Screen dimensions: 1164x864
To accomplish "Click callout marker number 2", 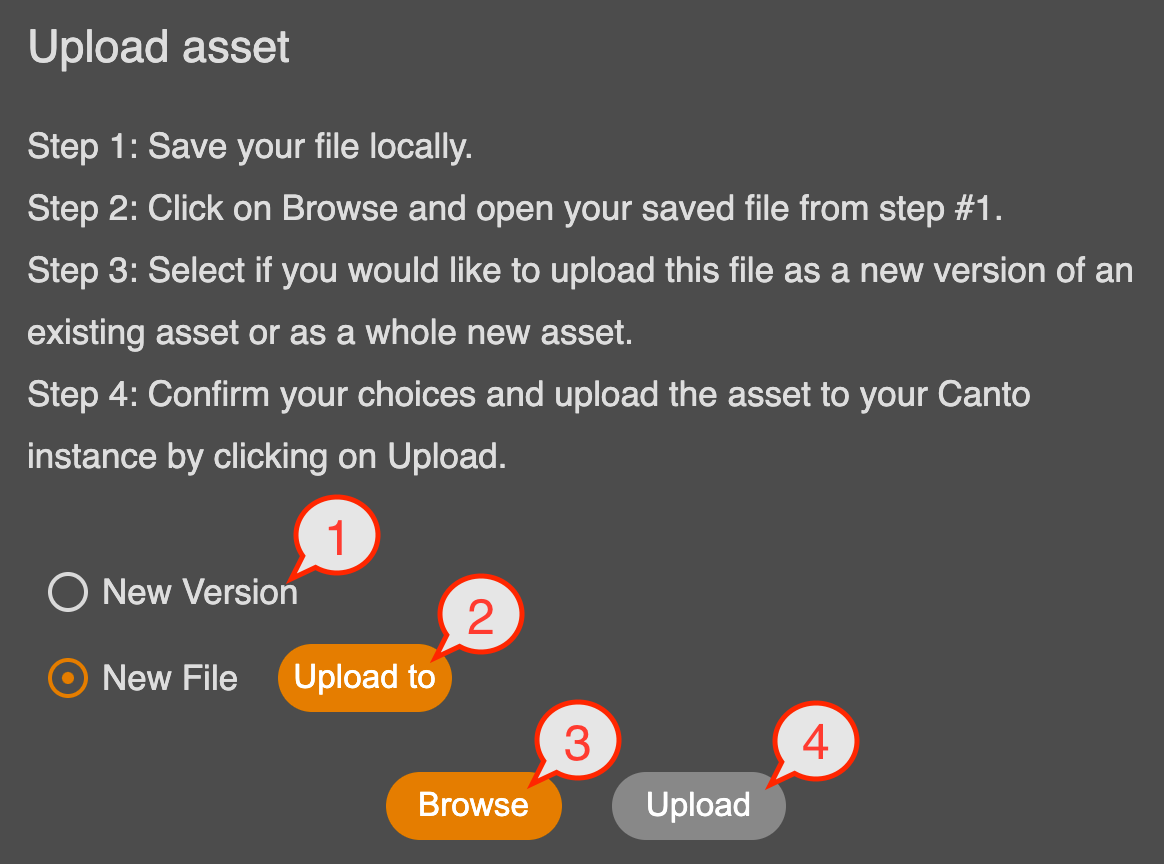I will click(481, 617).
